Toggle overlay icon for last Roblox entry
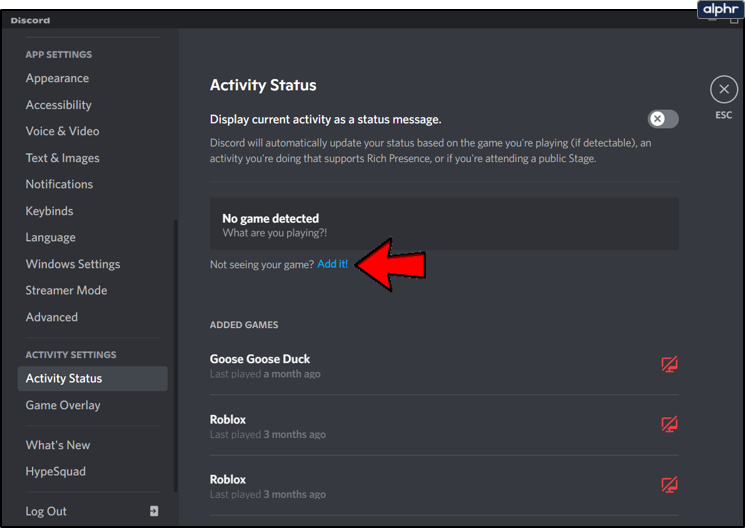The height and width of the screenshot is (528, 746). coord(669,485)
